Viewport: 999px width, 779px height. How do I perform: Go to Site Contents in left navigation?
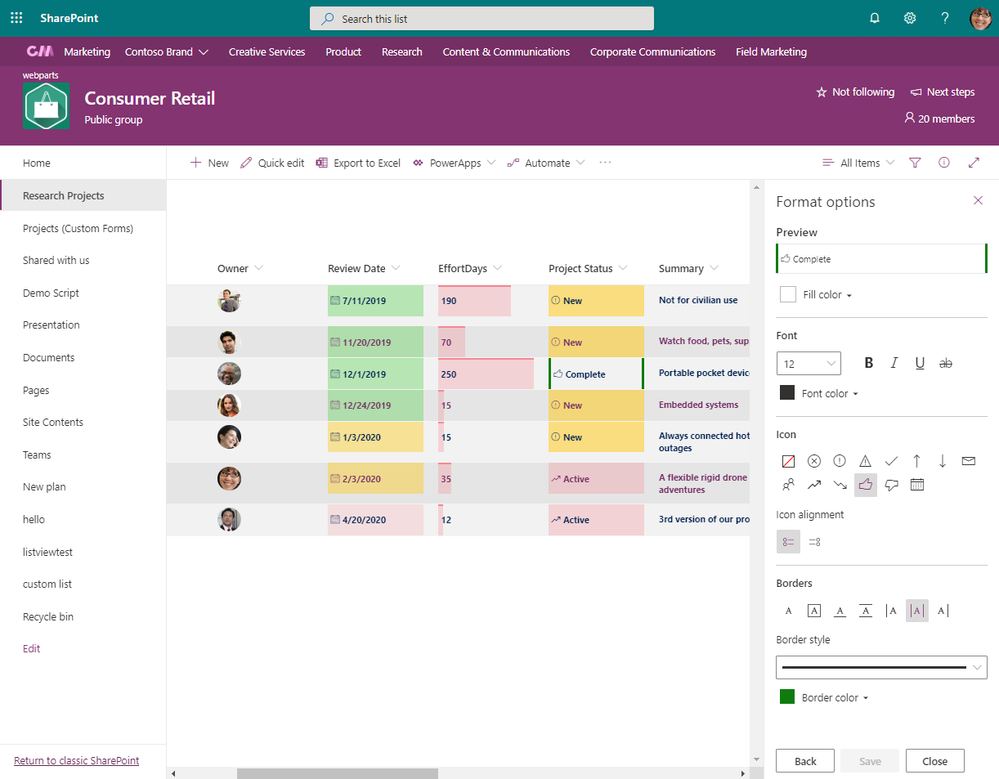click(53, 422)
